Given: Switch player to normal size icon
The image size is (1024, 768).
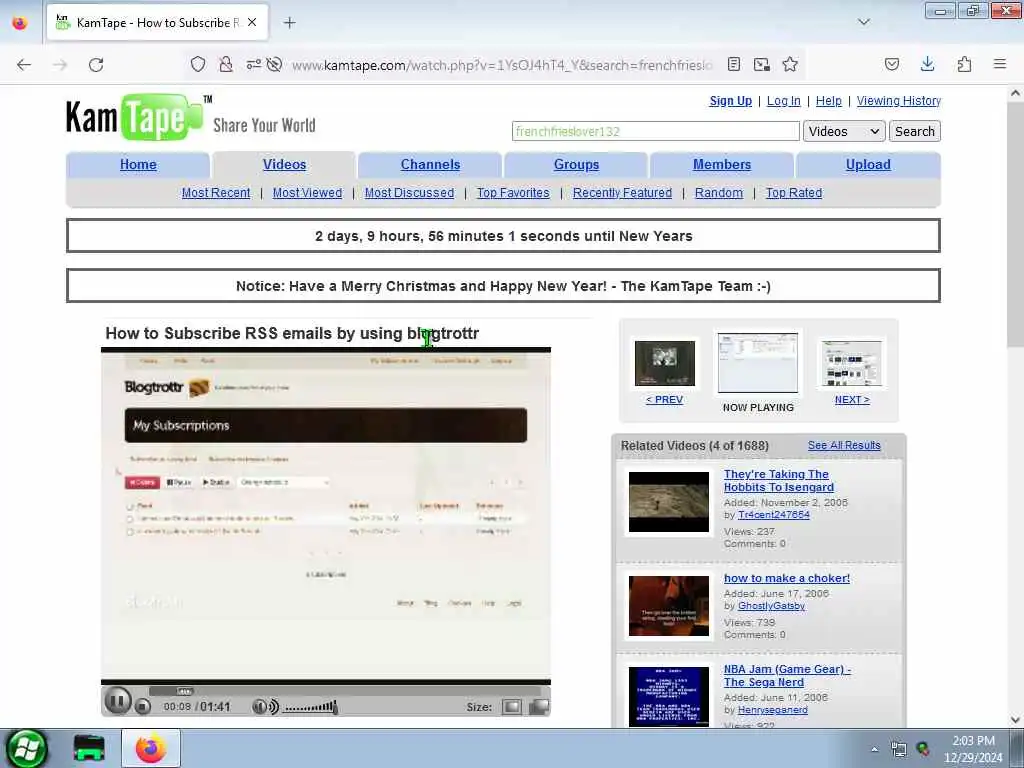Looking at the screenshot, I should pos(512,707).
